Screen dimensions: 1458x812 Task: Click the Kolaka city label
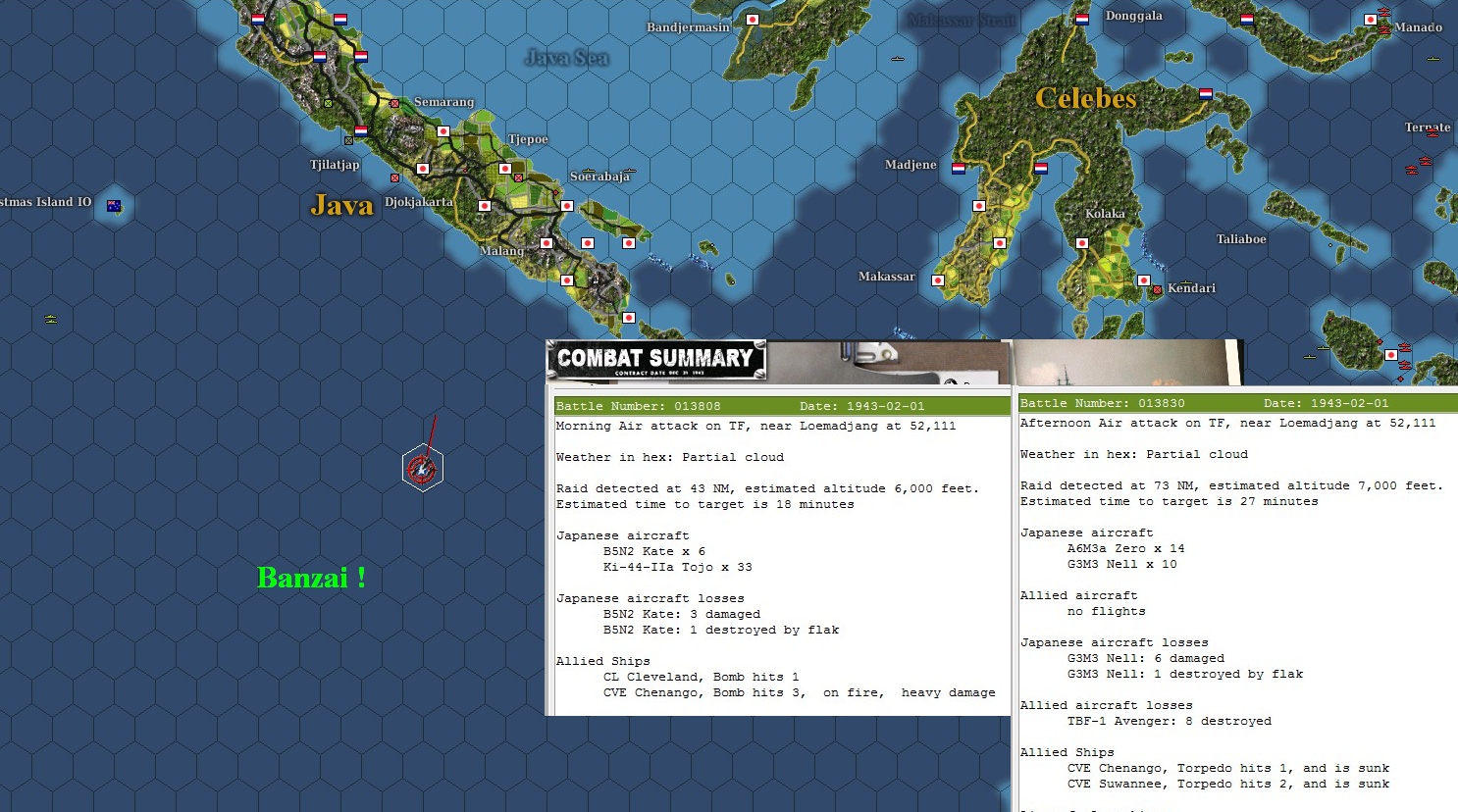[x=1105, y=214]
